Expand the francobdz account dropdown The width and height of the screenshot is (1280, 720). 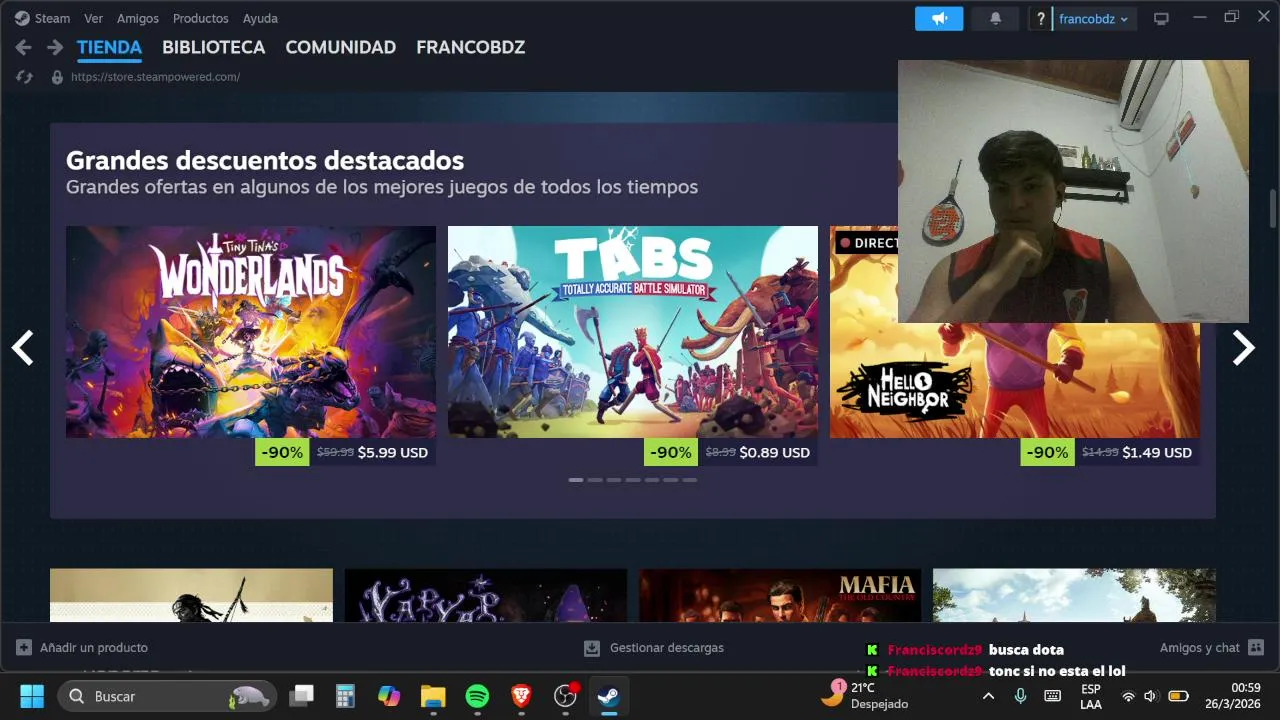(1095, 19)
